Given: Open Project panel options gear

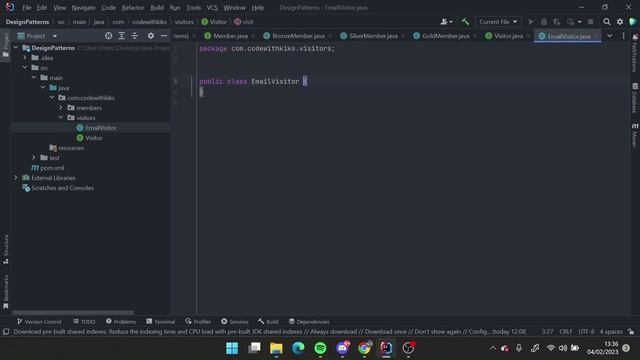Looking at the screenshot, I should click(x=151, y=36).
